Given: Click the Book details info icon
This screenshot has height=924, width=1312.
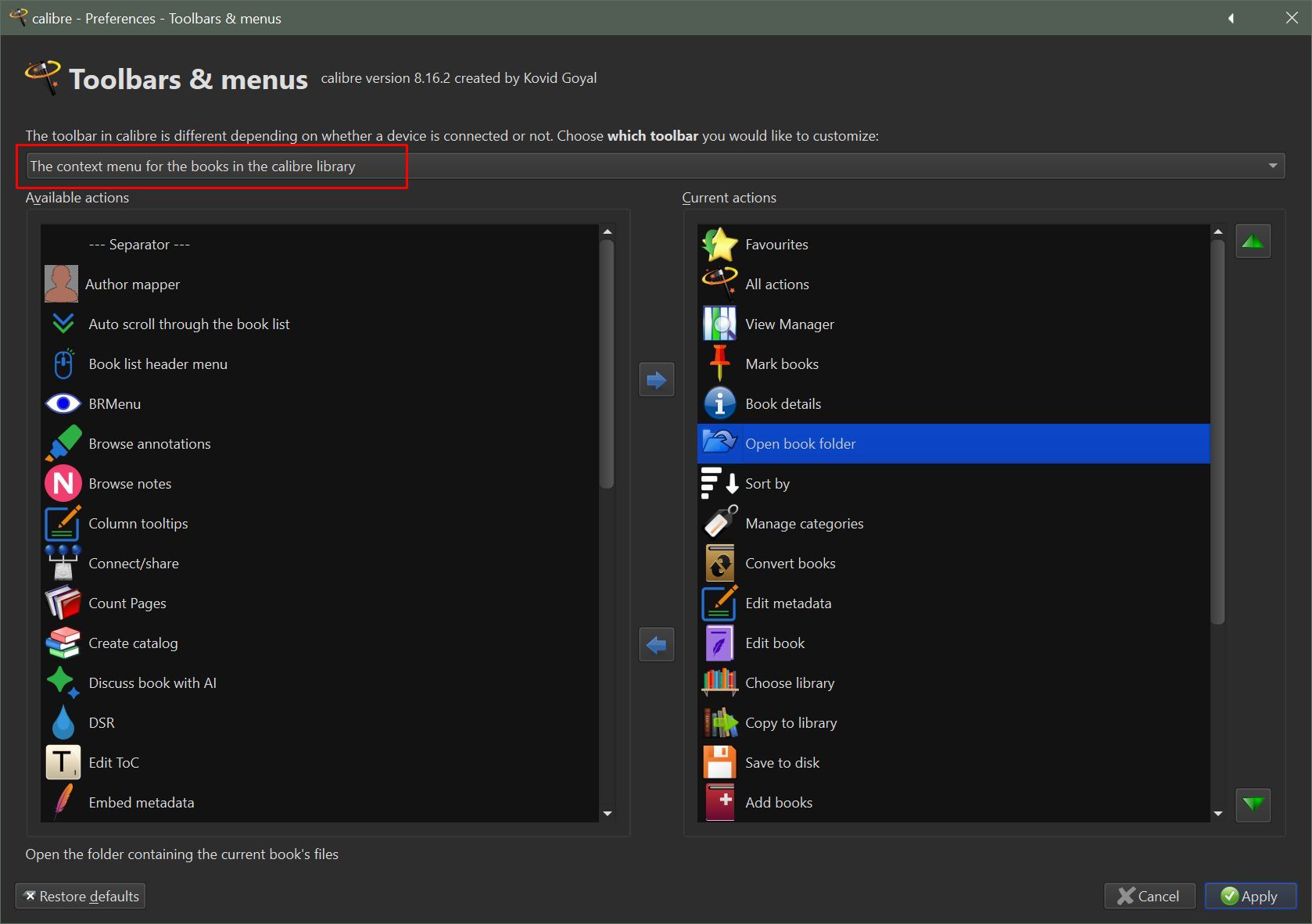Looking at the screenshot, I should pos(720,403).
